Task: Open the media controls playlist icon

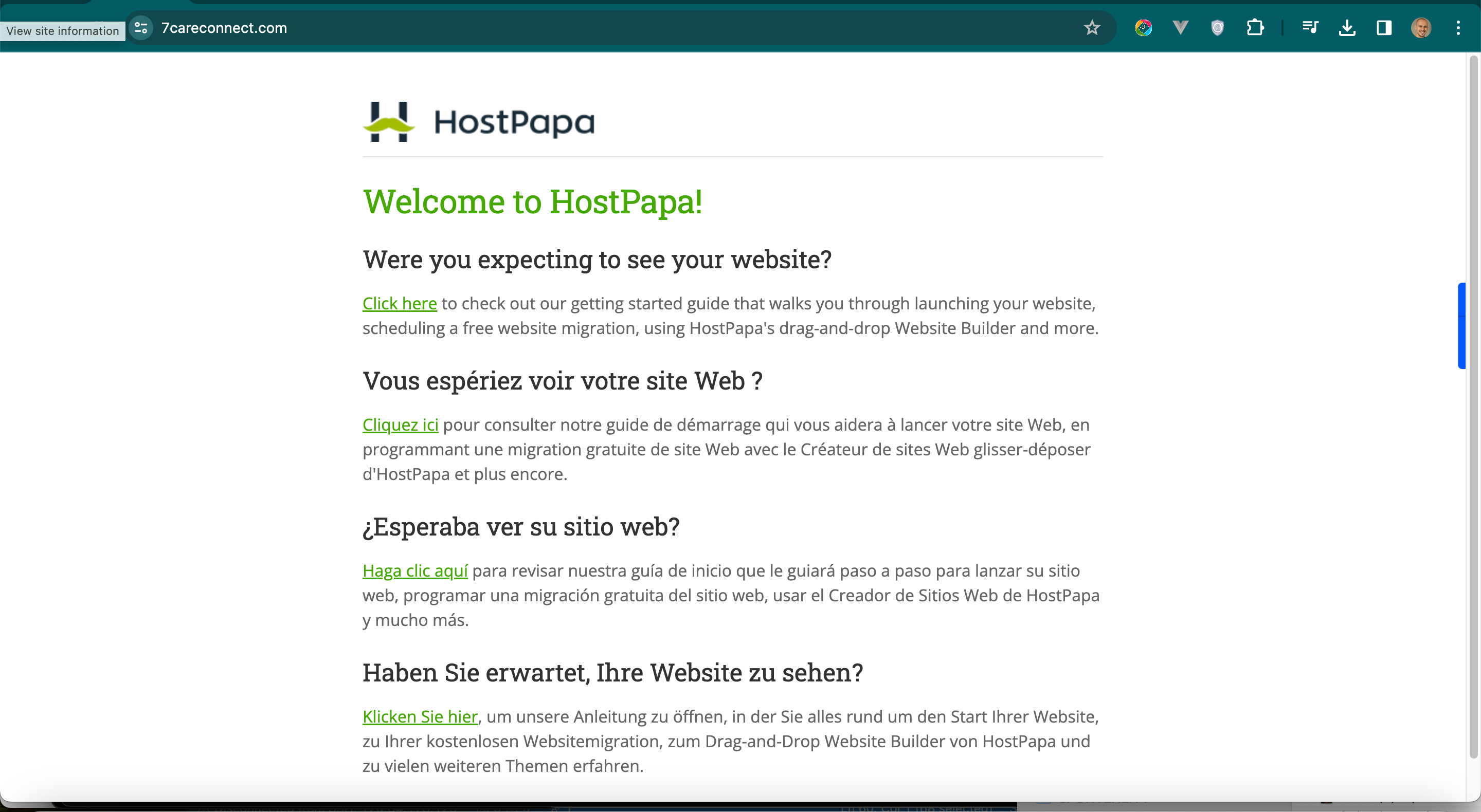Action: tap(1310, 28)
